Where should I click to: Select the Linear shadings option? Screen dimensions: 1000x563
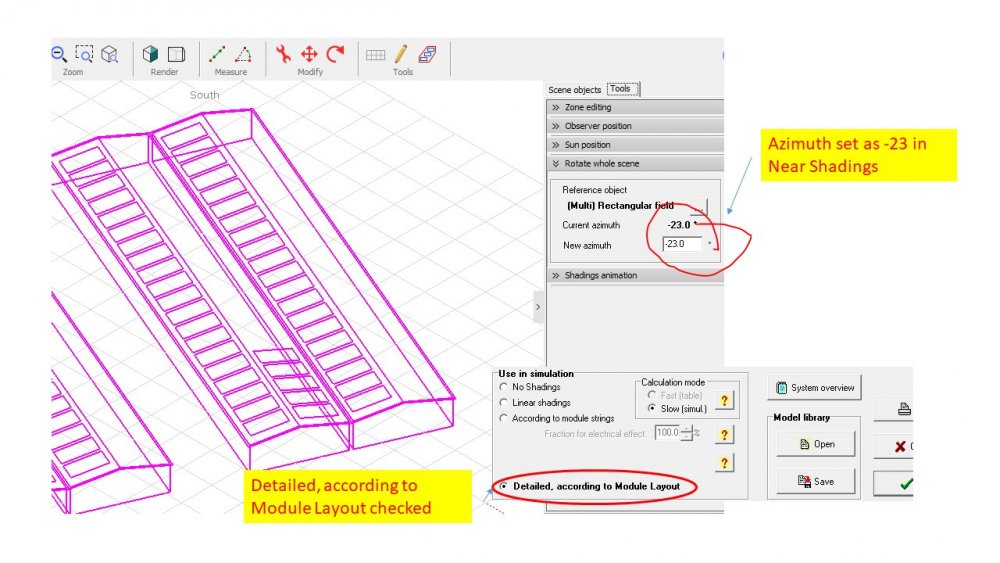[503, 403]
